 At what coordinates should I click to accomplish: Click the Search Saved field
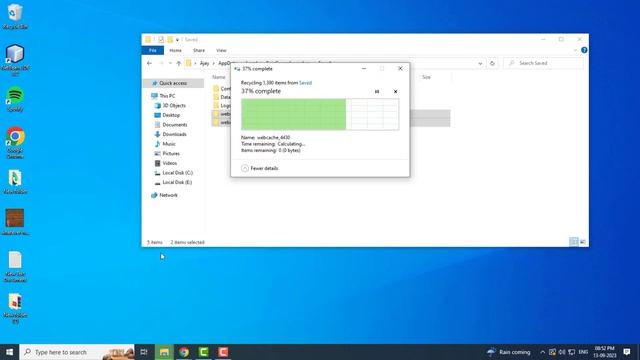(x=544, y=63)
